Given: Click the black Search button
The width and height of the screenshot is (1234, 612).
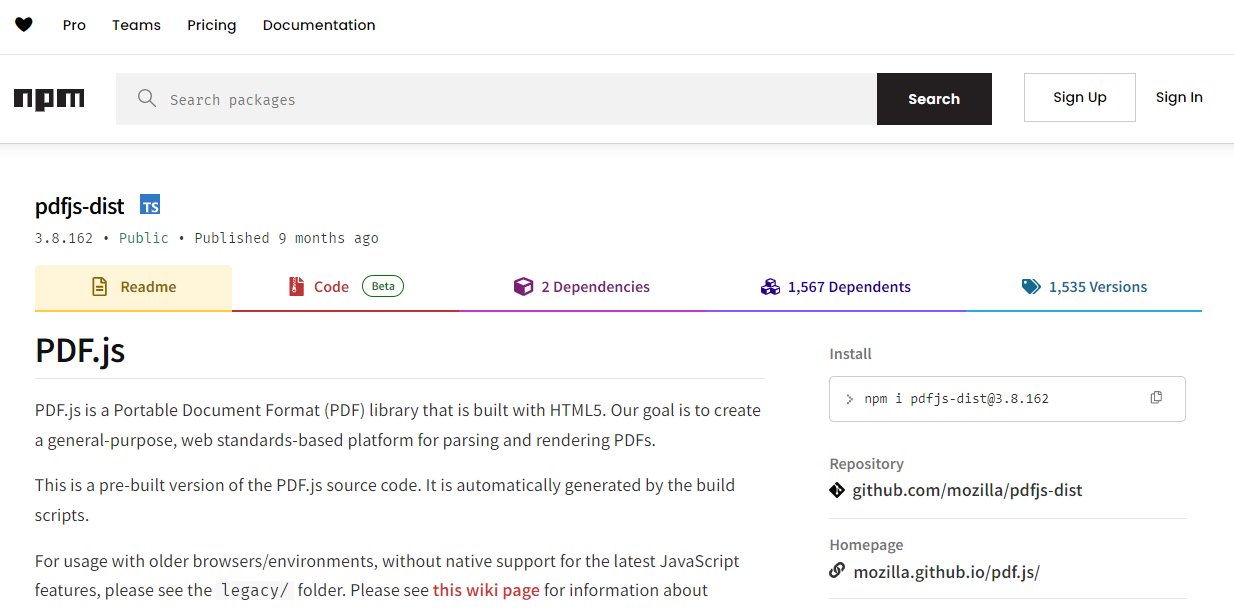Looking at the screenshot, I should click(x=934, y=99).
